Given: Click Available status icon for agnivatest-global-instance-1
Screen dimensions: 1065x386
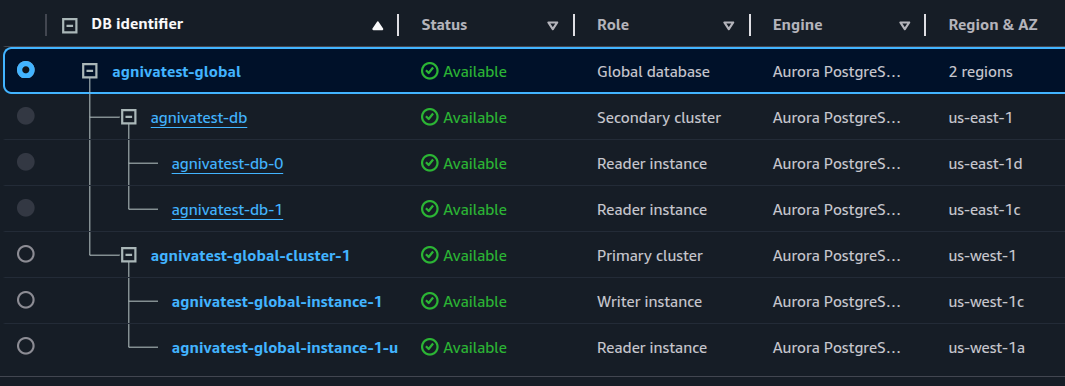Looking at the screenshot, I should coord(429,301).
